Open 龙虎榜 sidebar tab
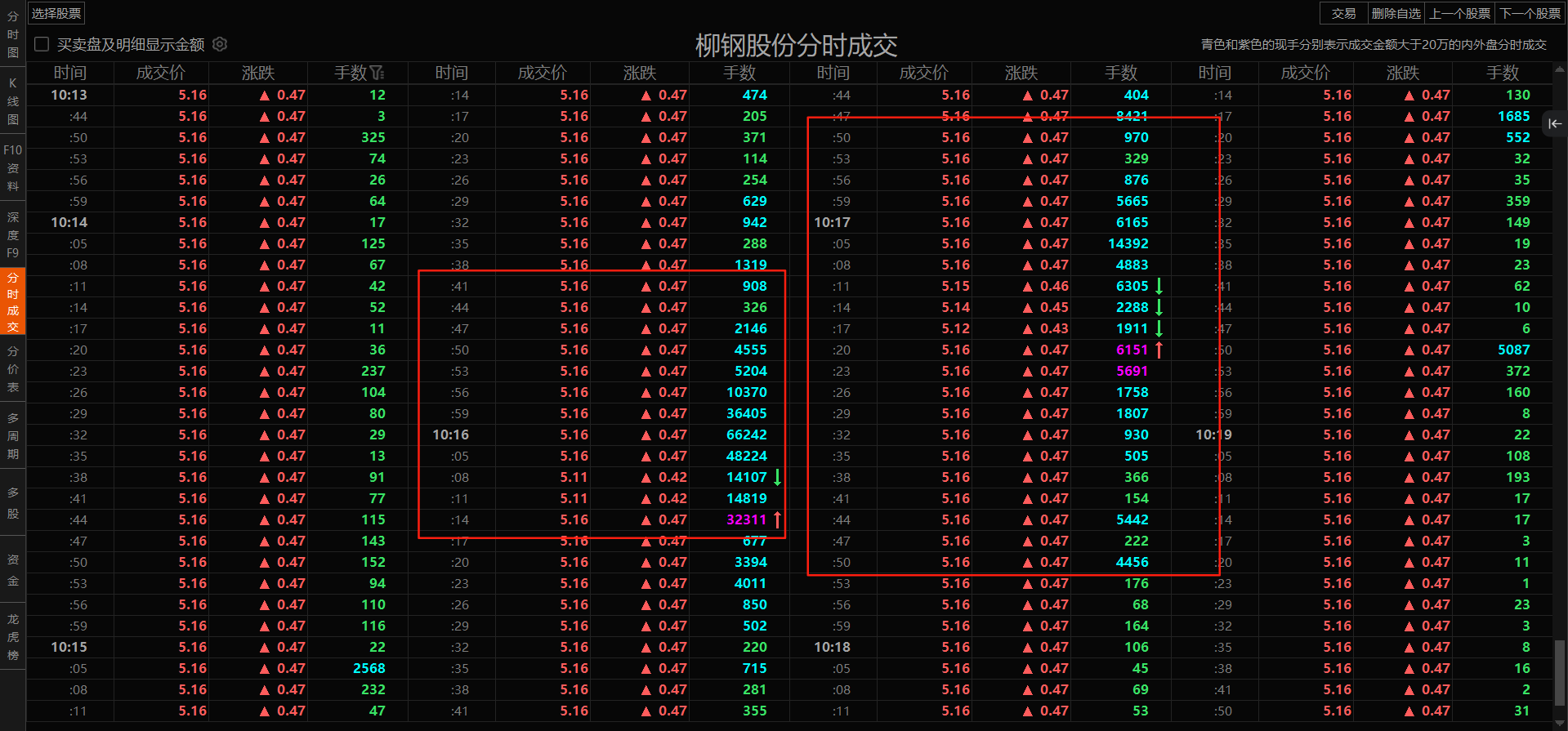This screenshot has height=731, width=1568. pos(12,637)
